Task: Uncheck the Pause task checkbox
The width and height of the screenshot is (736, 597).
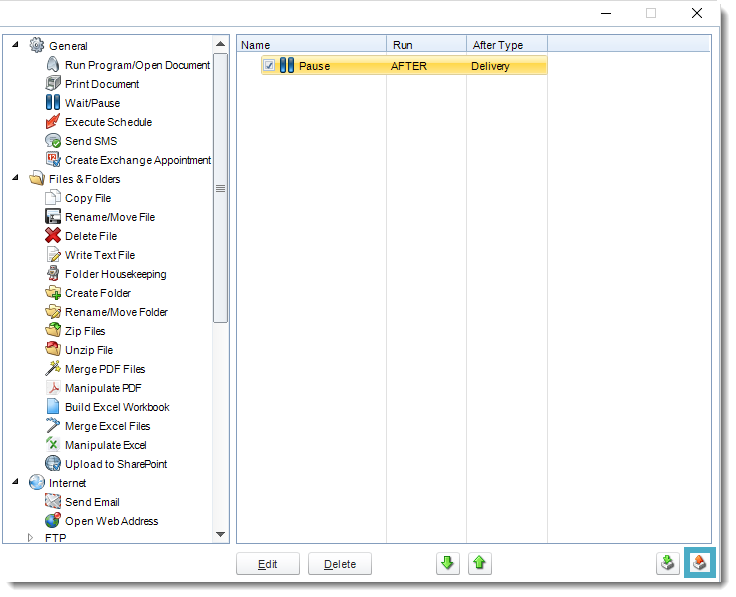Action: point(269,65)
